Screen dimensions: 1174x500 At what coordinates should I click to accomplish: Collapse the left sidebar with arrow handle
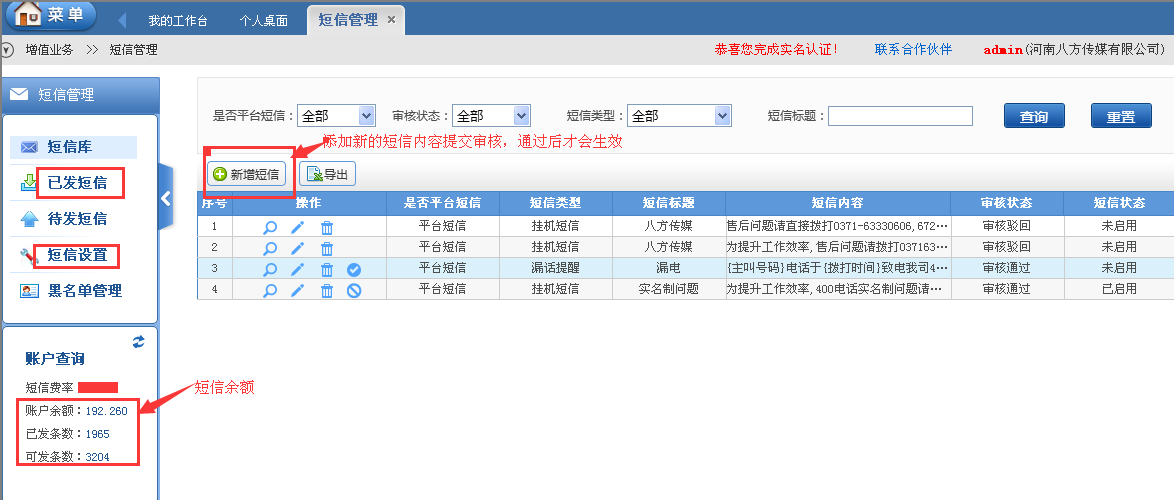tap(166, 198)
